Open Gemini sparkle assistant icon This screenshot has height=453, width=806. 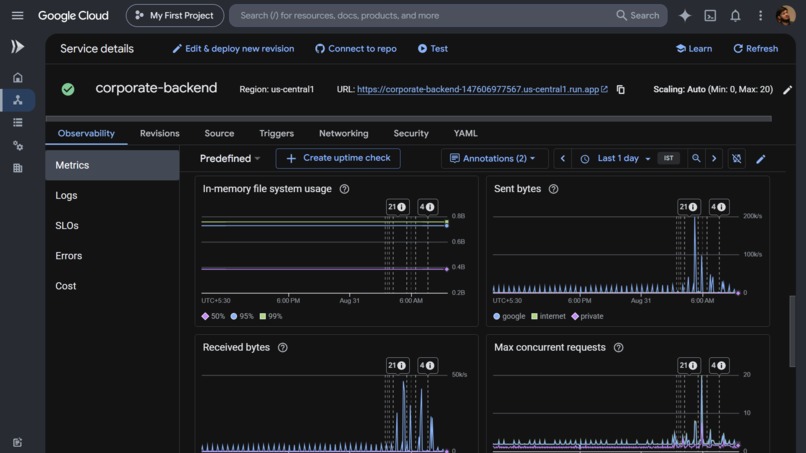pyautogui.click(x=685, y=15)
